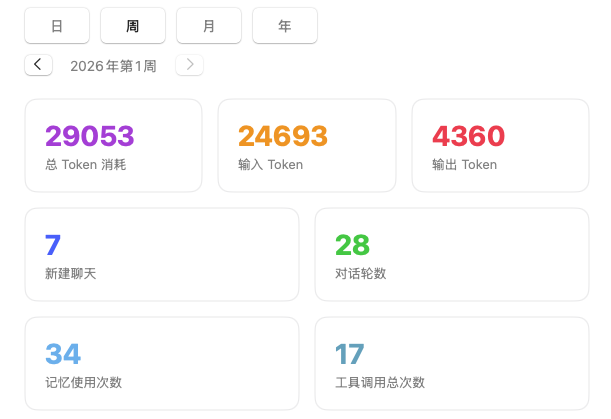611x419 pixels.
Task: Switch to the 日 (day) view tab
Action: click(x=57, y=26)
